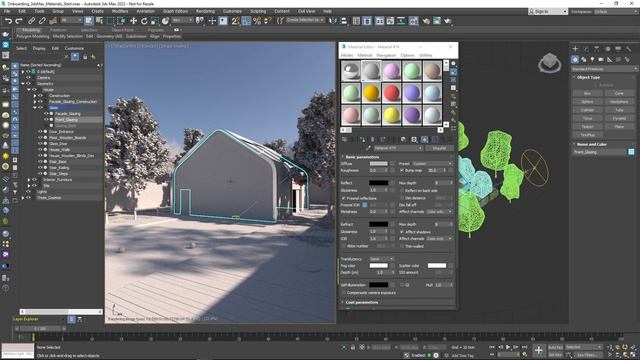This screenshot has height=360, width=640.
Task: Open the Modifiers menu
Action: (120, 11)
